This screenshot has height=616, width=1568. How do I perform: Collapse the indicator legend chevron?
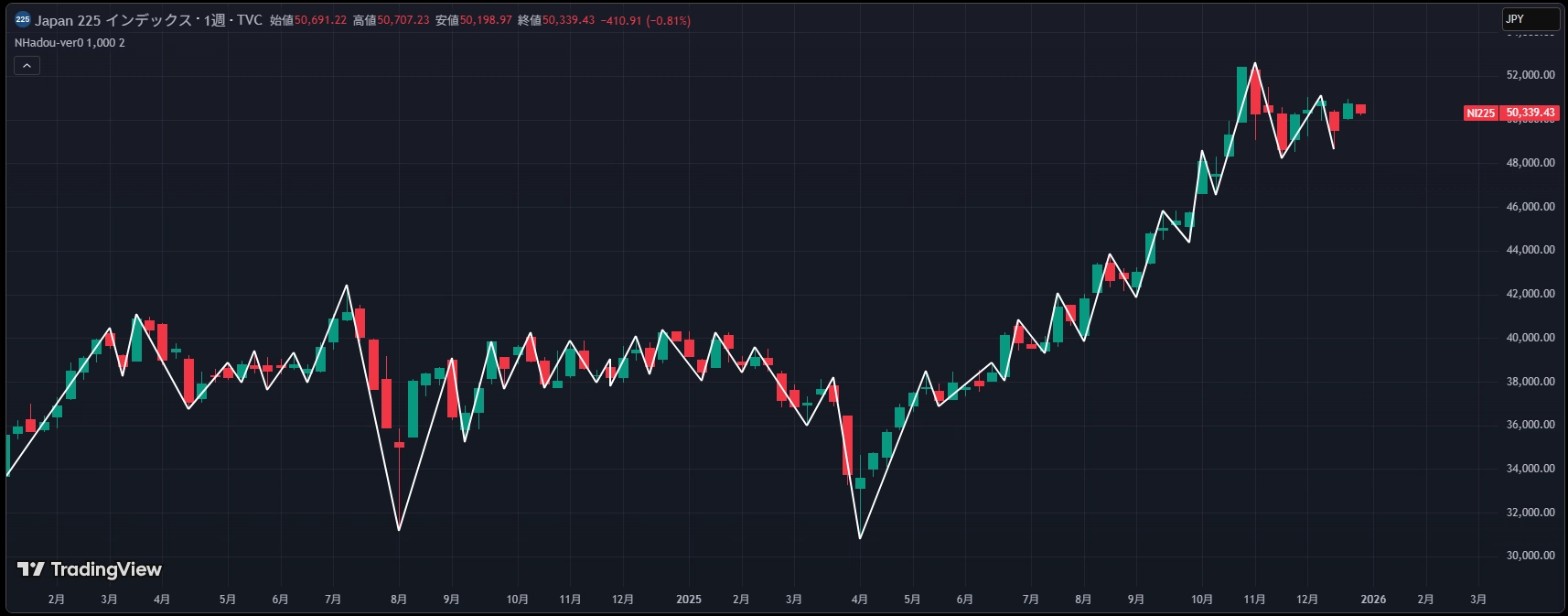(x=27, y=66)
